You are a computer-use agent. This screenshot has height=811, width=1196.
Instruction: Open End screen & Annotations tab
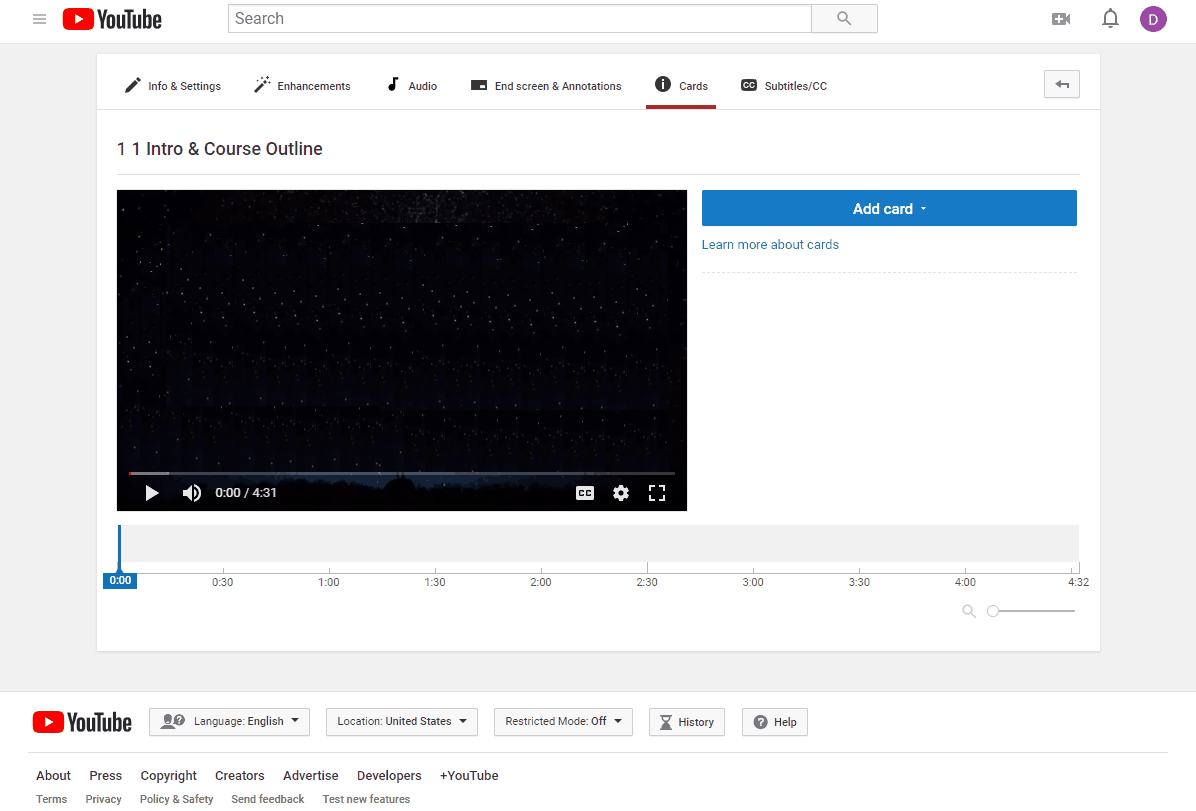[546, 85]
